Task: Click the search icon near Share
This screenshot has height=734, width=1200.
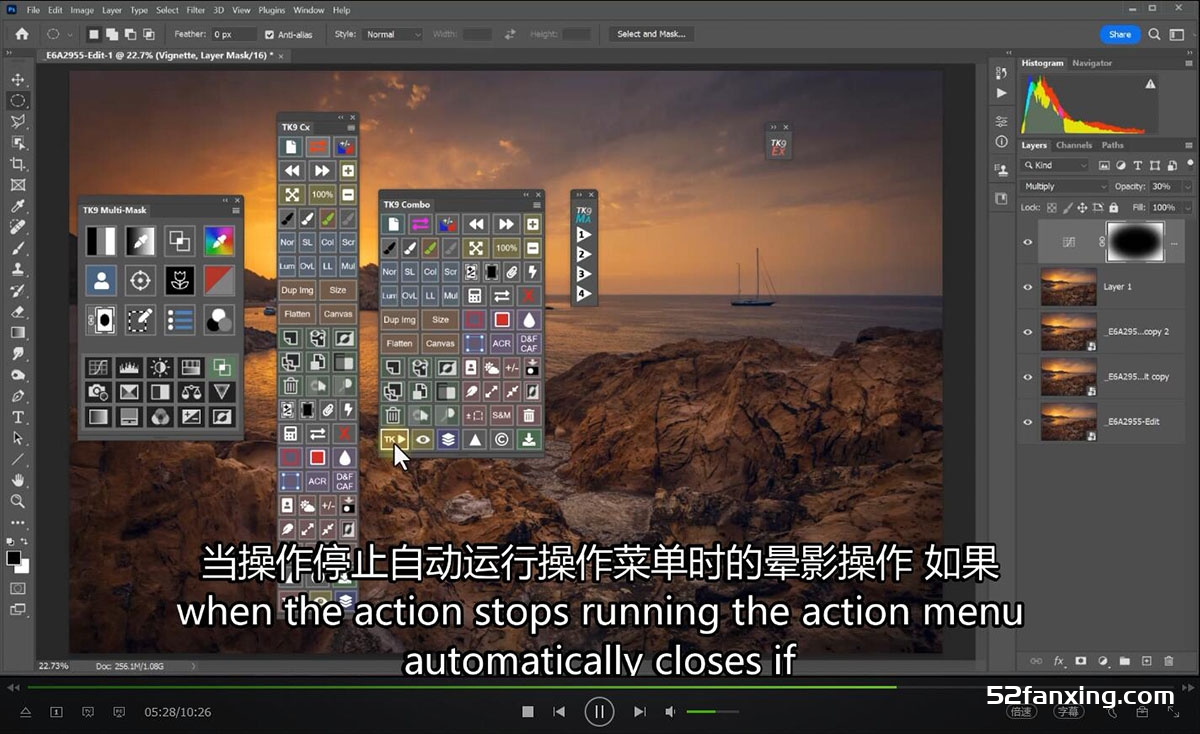Action: click(x=1155, y=34)
